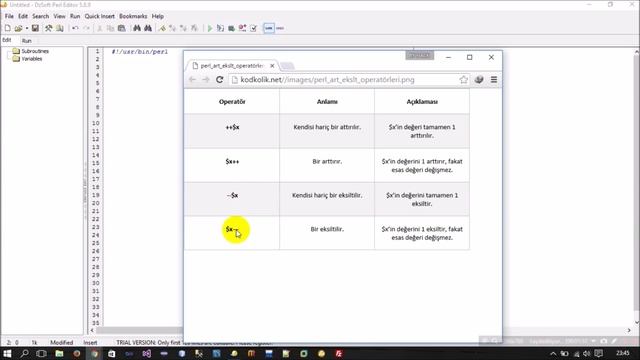Open the View menu
640x360 pixels.
(x=59, y=16)
